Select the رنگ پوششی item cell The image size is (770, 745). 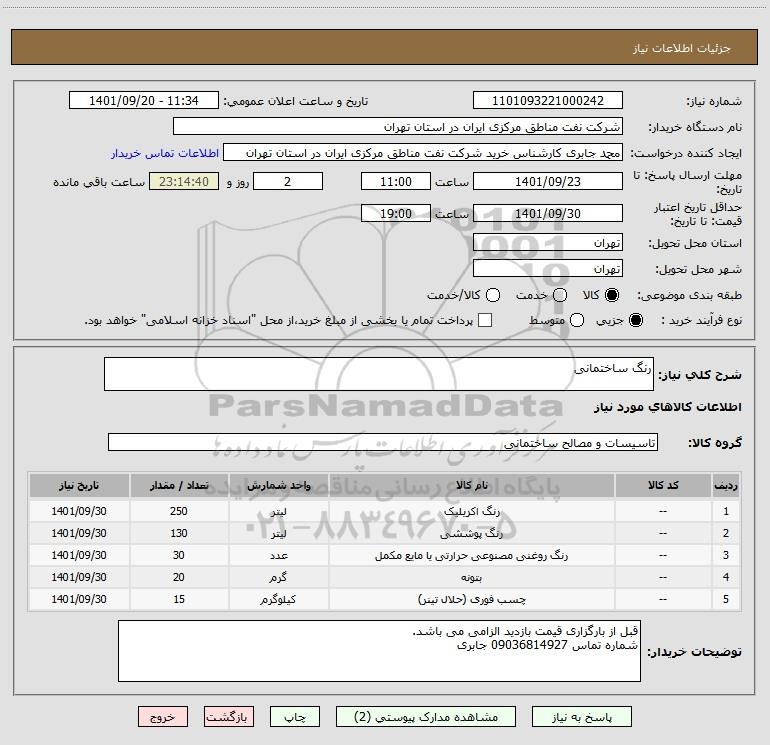point(471,533)
